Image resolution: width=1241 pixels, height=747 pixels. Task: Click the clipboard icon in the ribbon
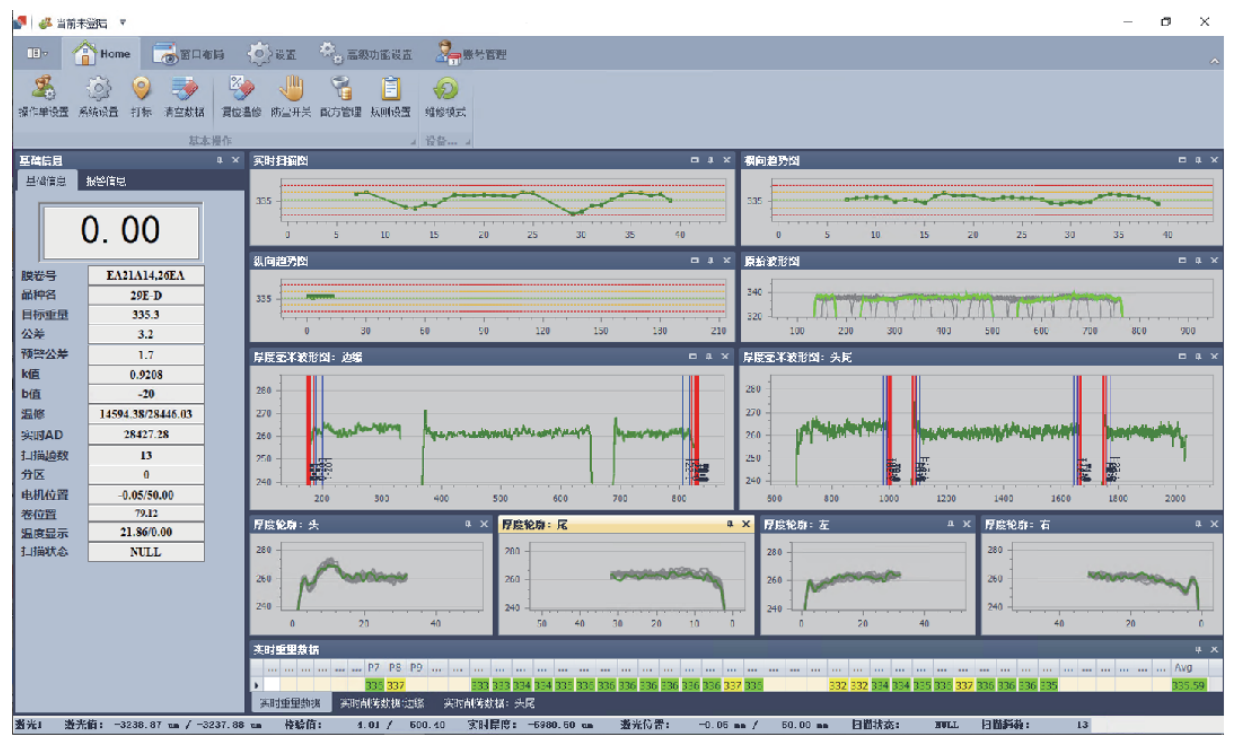pos(391,90)
